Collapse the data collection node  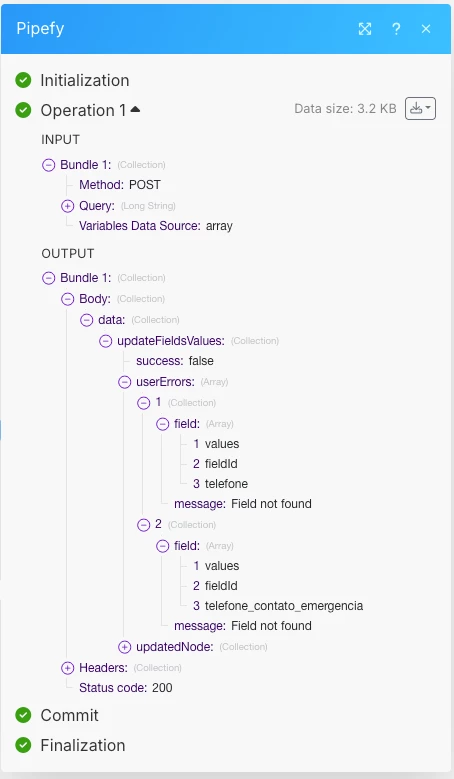(86, 320)
